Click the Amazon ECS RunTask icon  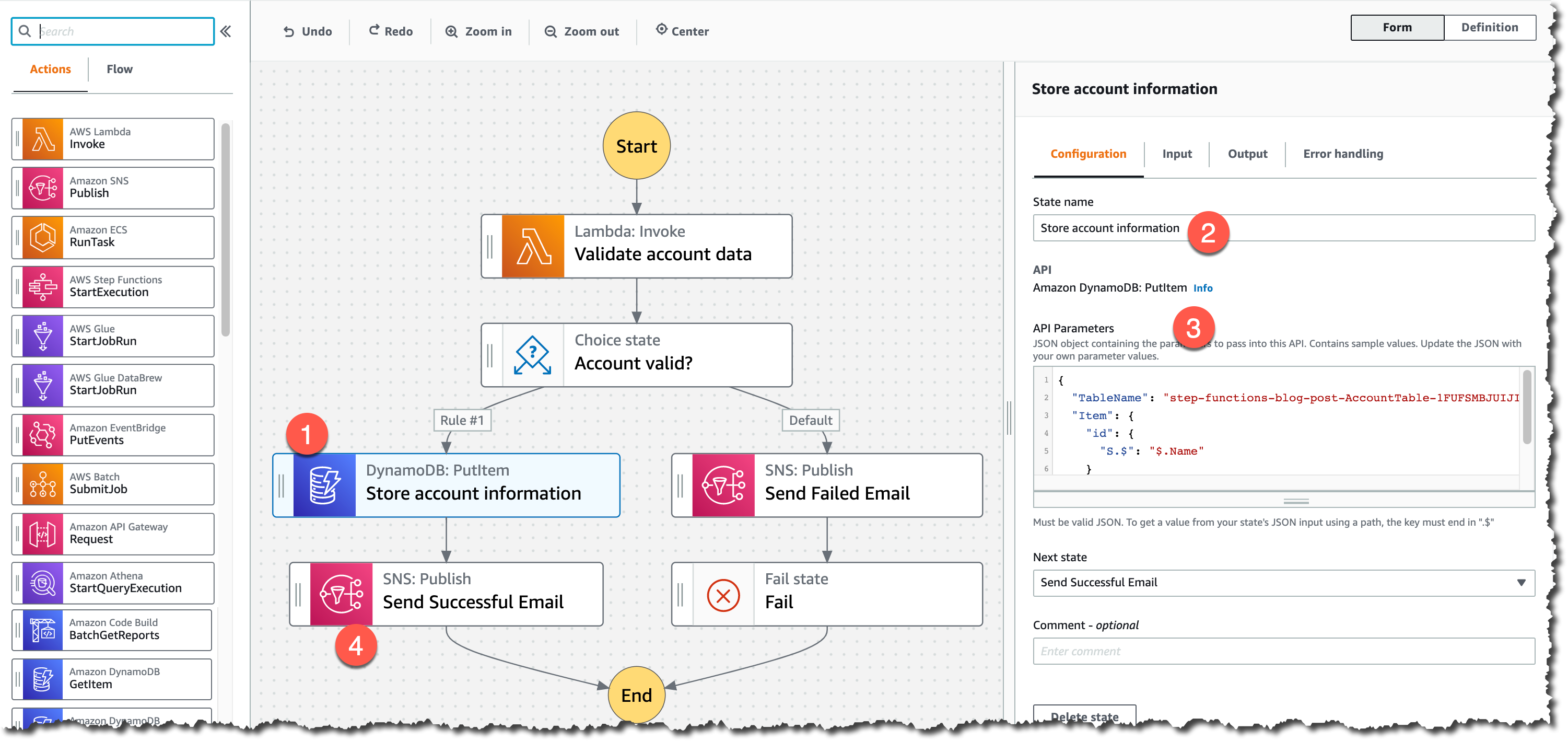pos(43,237)
